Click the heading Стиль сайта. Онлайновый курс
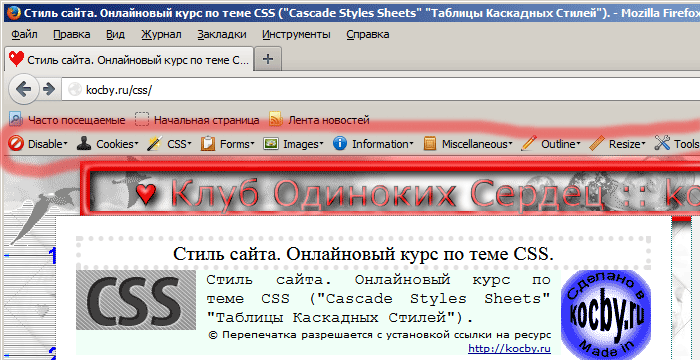Viewport: 700px width, 360px height. (x=363, y=254)
